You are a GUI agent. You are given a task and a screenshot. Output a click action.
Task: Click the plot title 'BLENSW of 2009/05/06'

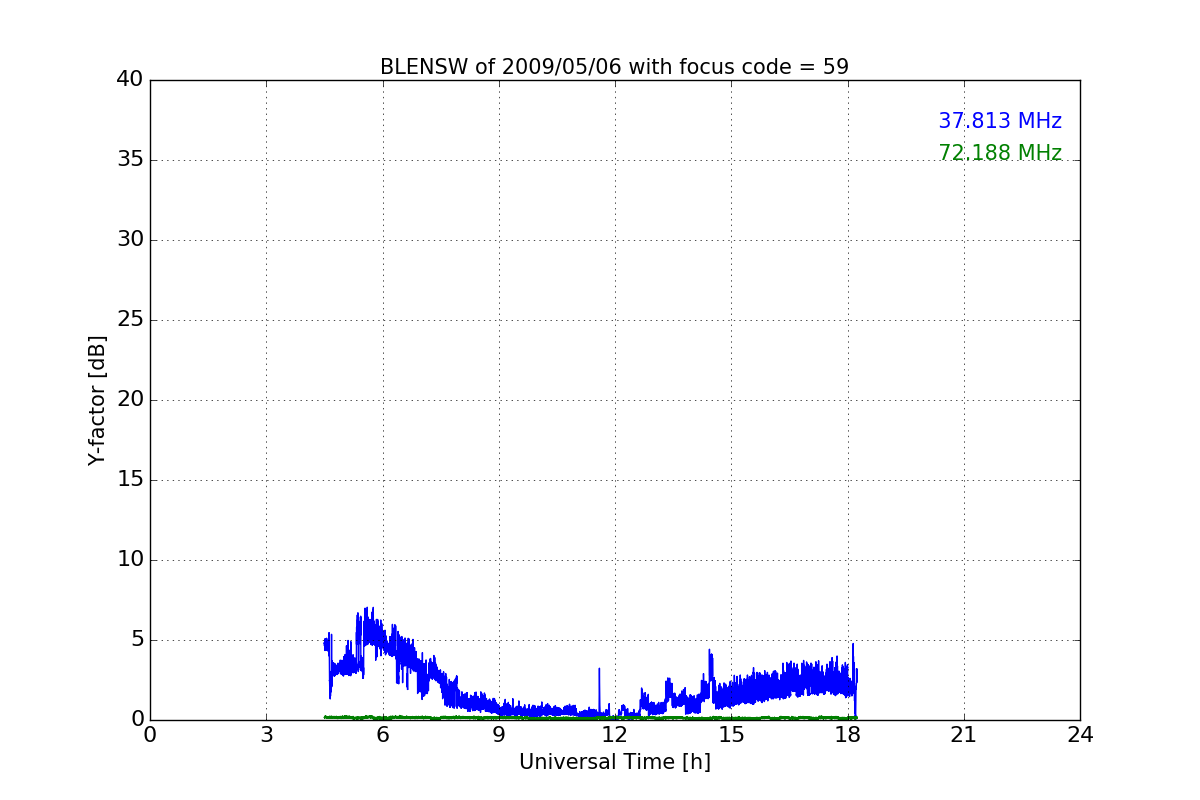click(614, 67)
